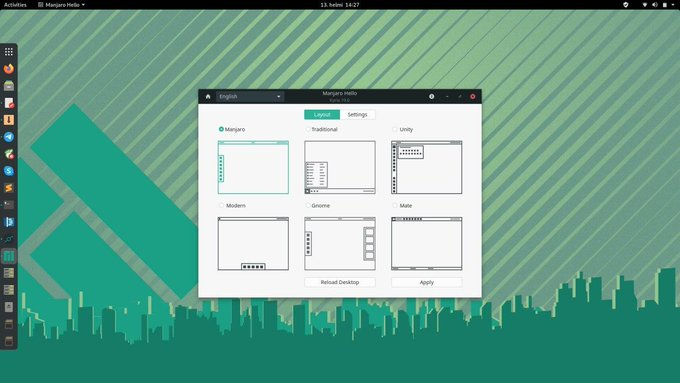The height and width of the screenshot is (383, 680).
Task: Expand the Manjaro Hello app menu
Action: tap(61, 5)
